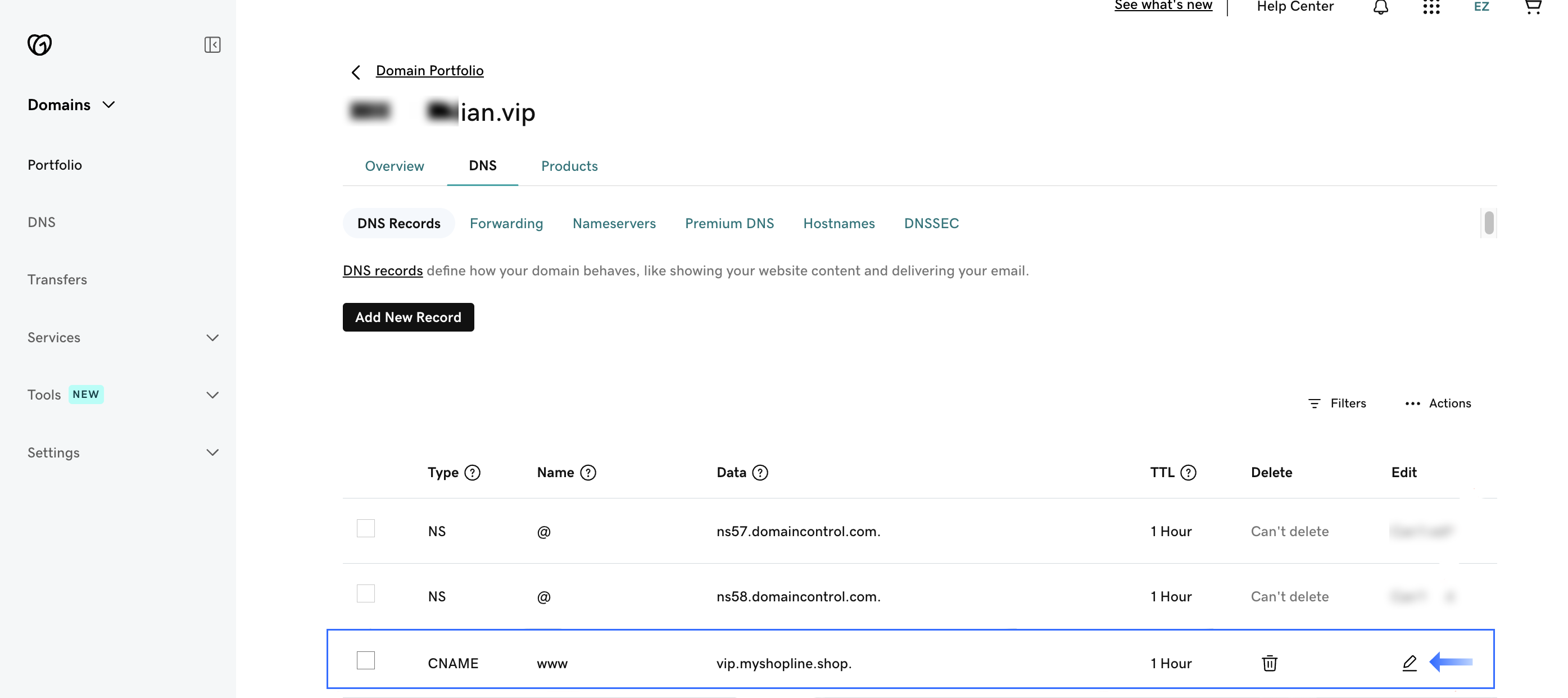This screenshot has width=1568, height=698.
Task: Open the notifications bell
Action: 1380,7
